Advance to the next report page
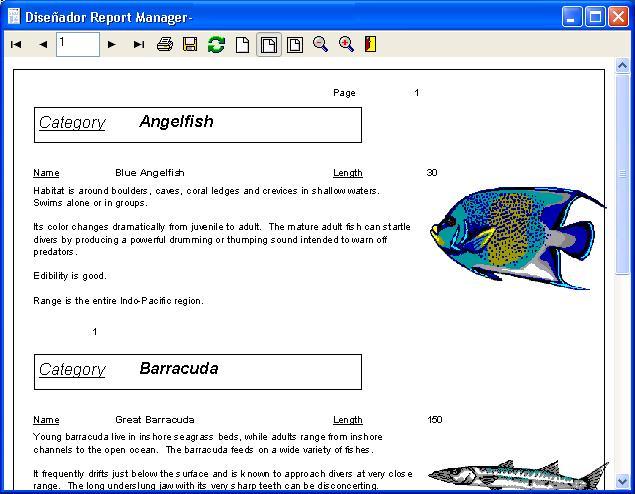The width and height of the screenshot is (635, 494). click(111, 44)
